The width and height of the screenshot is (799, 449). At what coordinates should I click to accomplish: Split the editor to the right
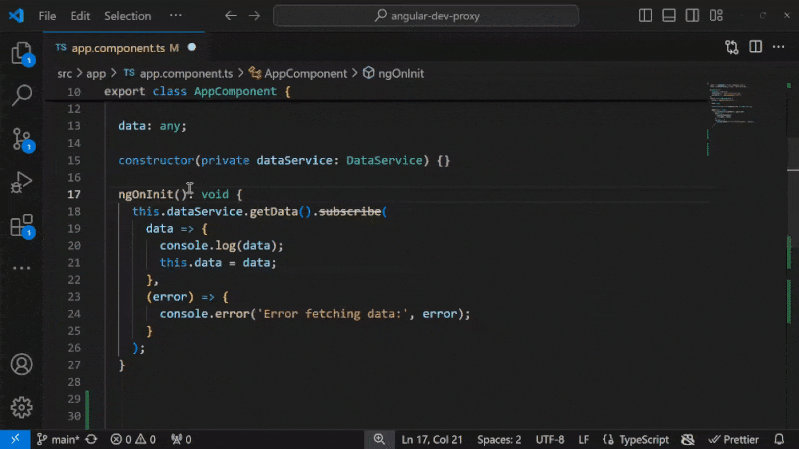[755, 47]
